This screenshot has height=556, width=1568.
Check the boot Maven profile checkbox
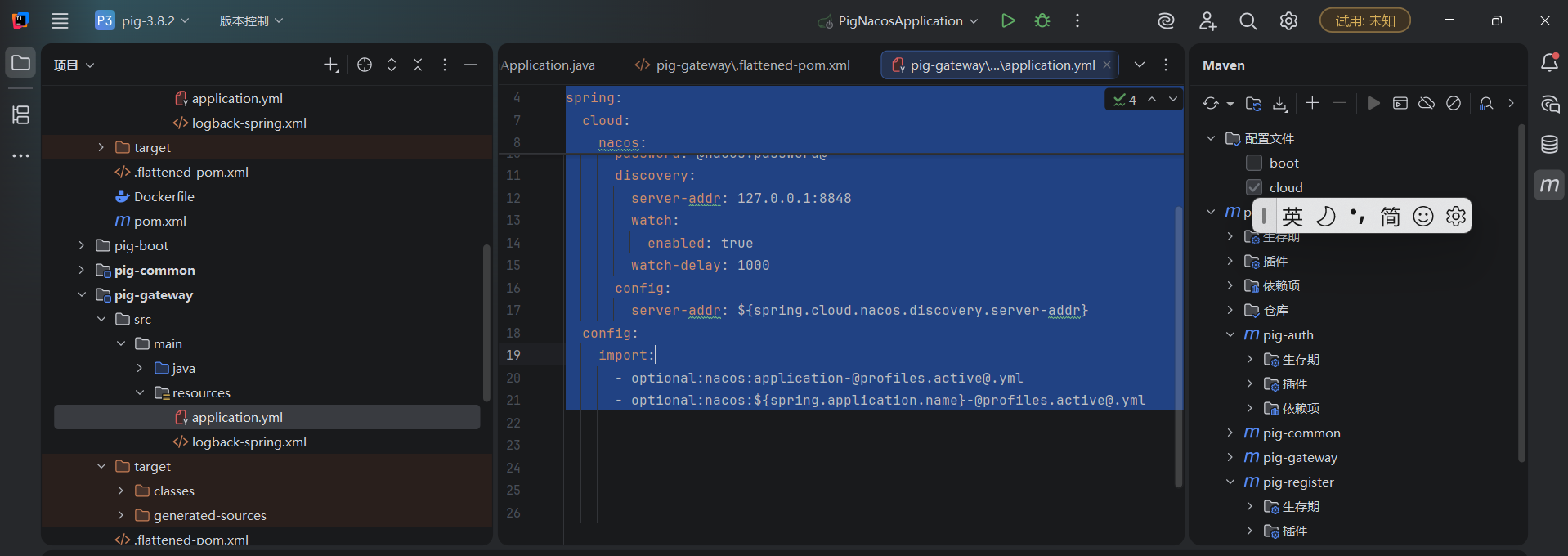tap(1254, 163)
